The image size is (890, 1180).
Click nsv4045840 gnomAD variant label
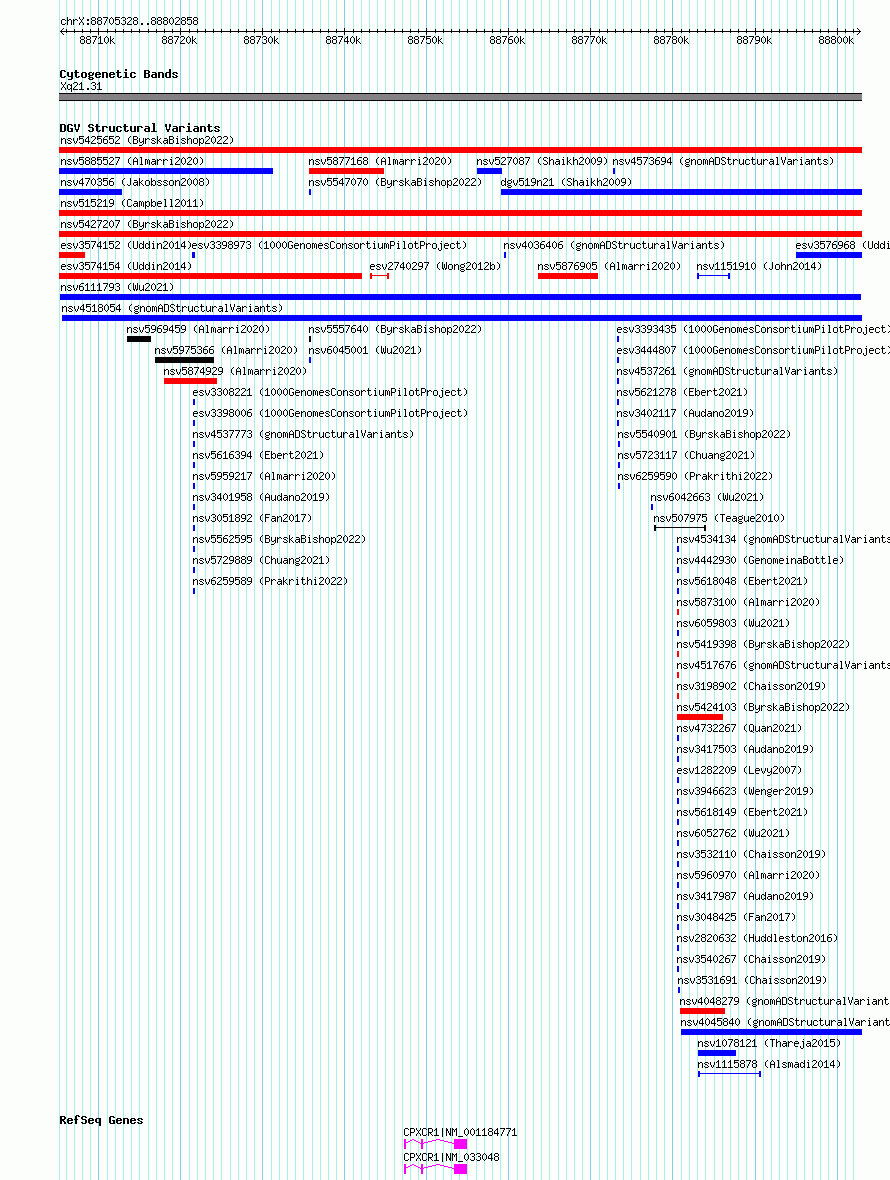(x=785, y=1024)
